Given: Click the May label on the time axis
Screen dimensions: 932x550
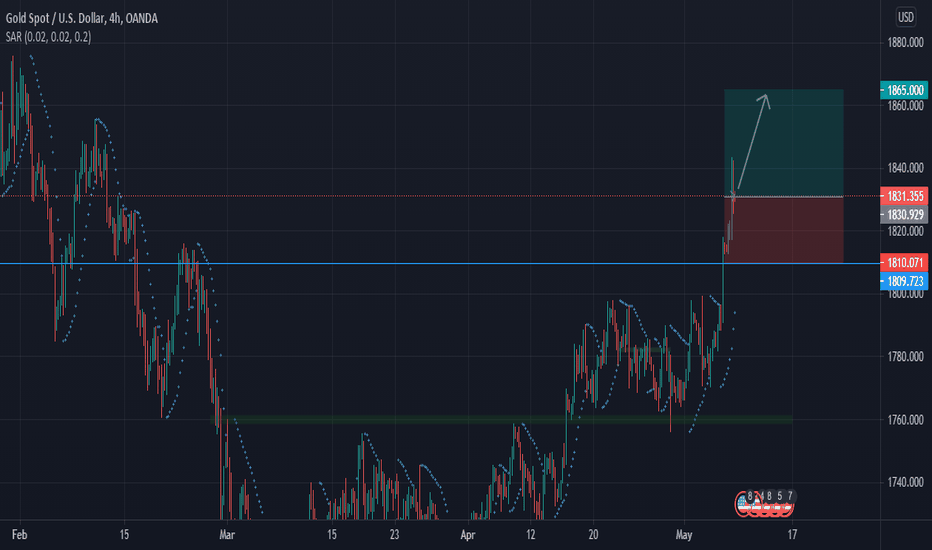Looking at the screenshot, I should (684, 535).
